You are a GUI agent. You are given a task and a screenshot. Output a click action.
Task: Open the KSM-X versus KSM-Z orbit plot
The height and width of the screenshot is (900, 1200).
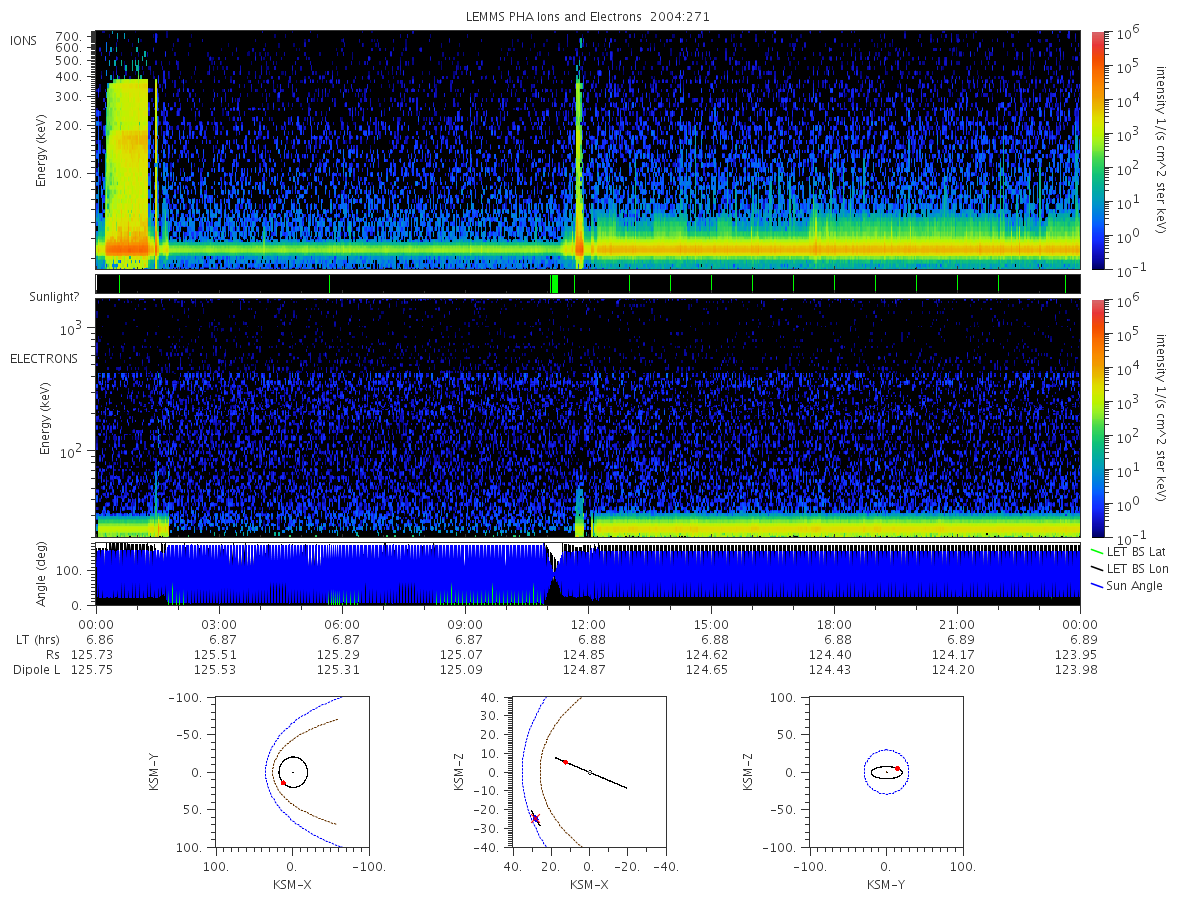point(589,772)
